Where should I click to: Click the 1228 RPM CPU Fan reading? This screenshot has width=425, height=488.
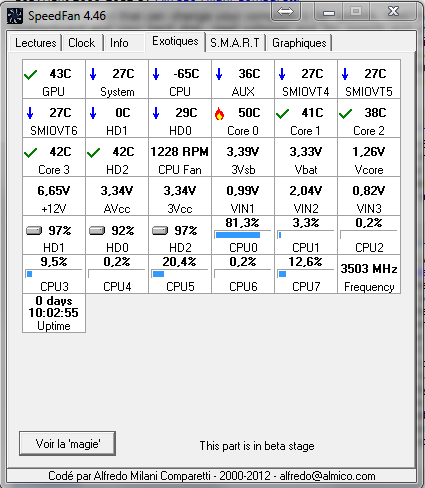tap(180, 157)
